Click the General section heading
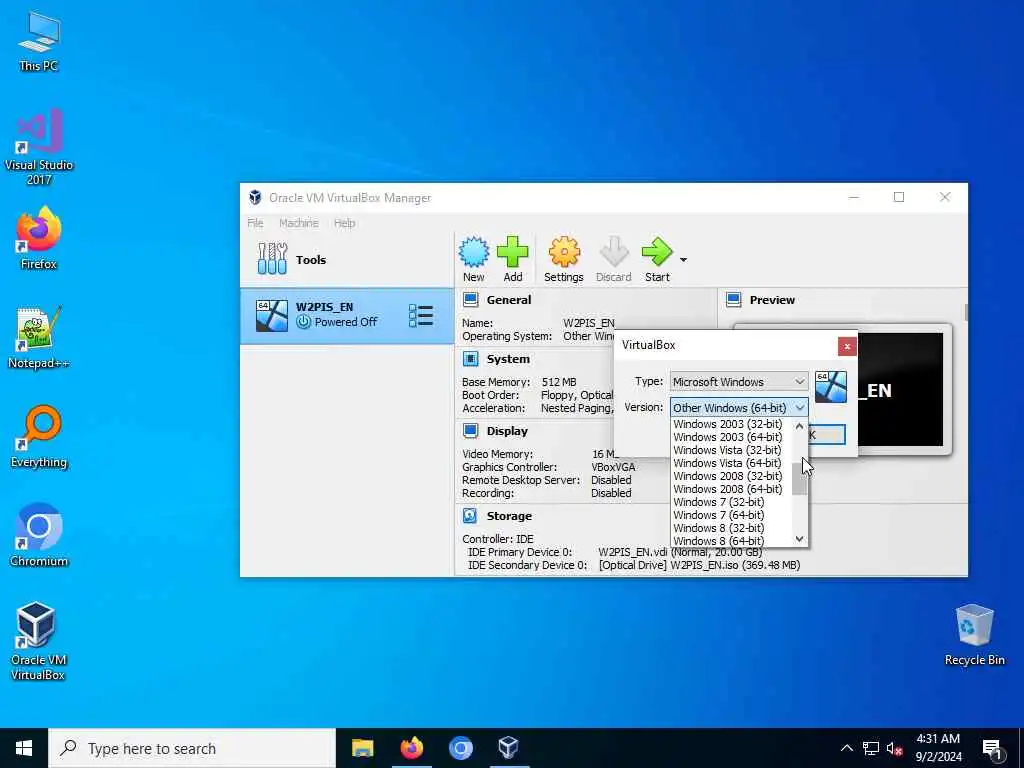This screenshot has width=1024, height=768. pos(509,300)
